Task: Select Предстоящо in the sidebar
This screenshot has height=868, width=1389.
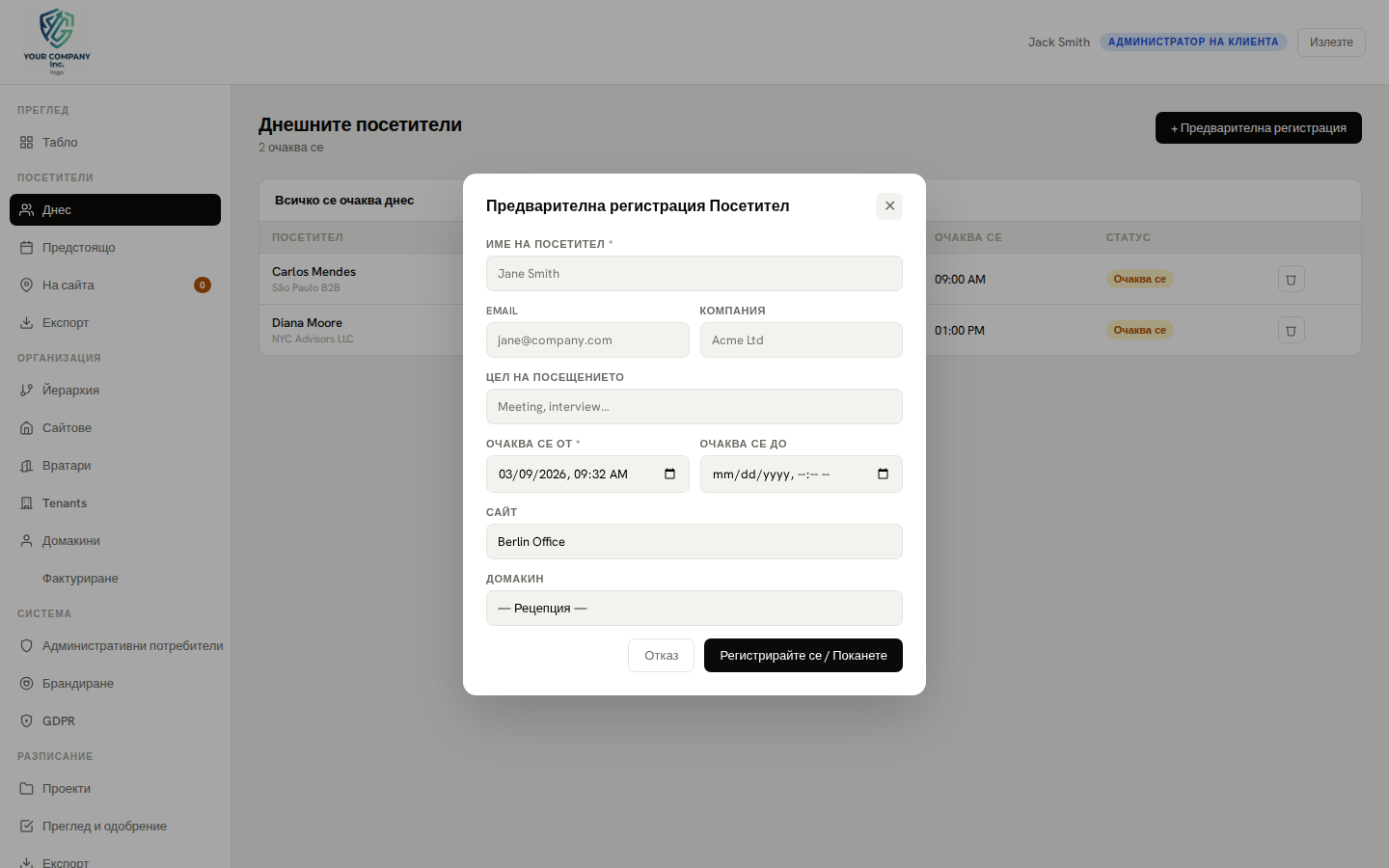Action: coord(77,247)
